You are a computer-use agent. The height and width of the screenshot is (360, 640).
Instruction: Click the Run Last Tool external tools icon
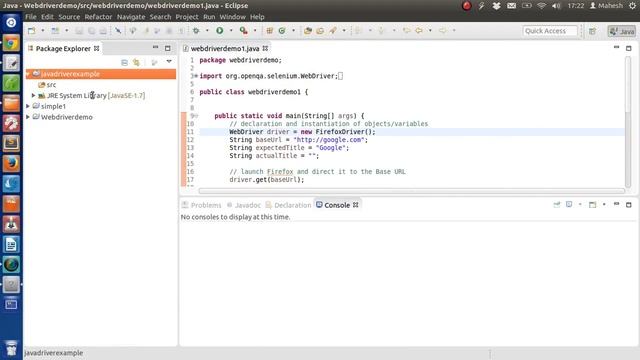[x=244, y=31]
